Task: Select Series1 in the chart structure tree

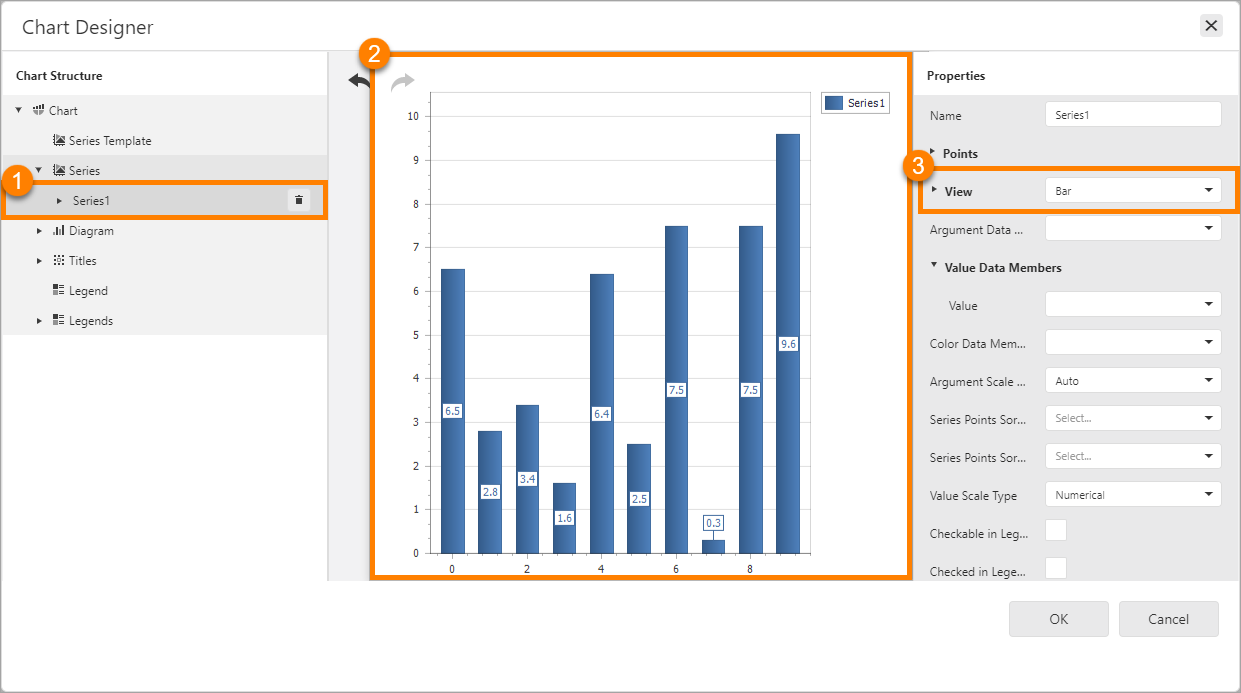Action: pos(92,201)
